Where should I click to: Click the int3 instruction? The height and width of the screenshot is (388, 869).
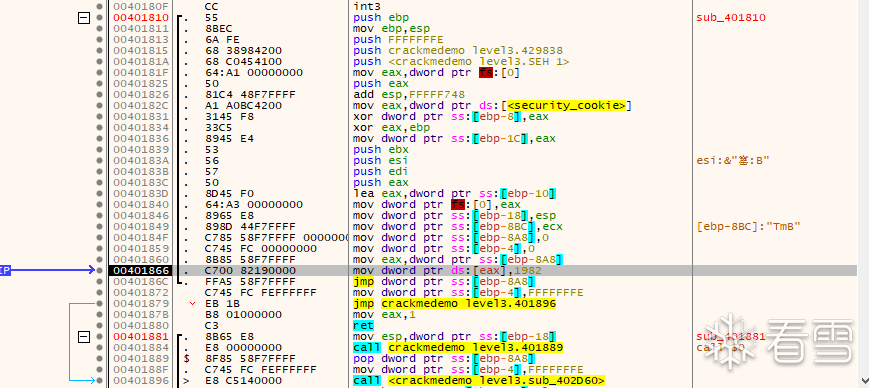coord(367,7)
